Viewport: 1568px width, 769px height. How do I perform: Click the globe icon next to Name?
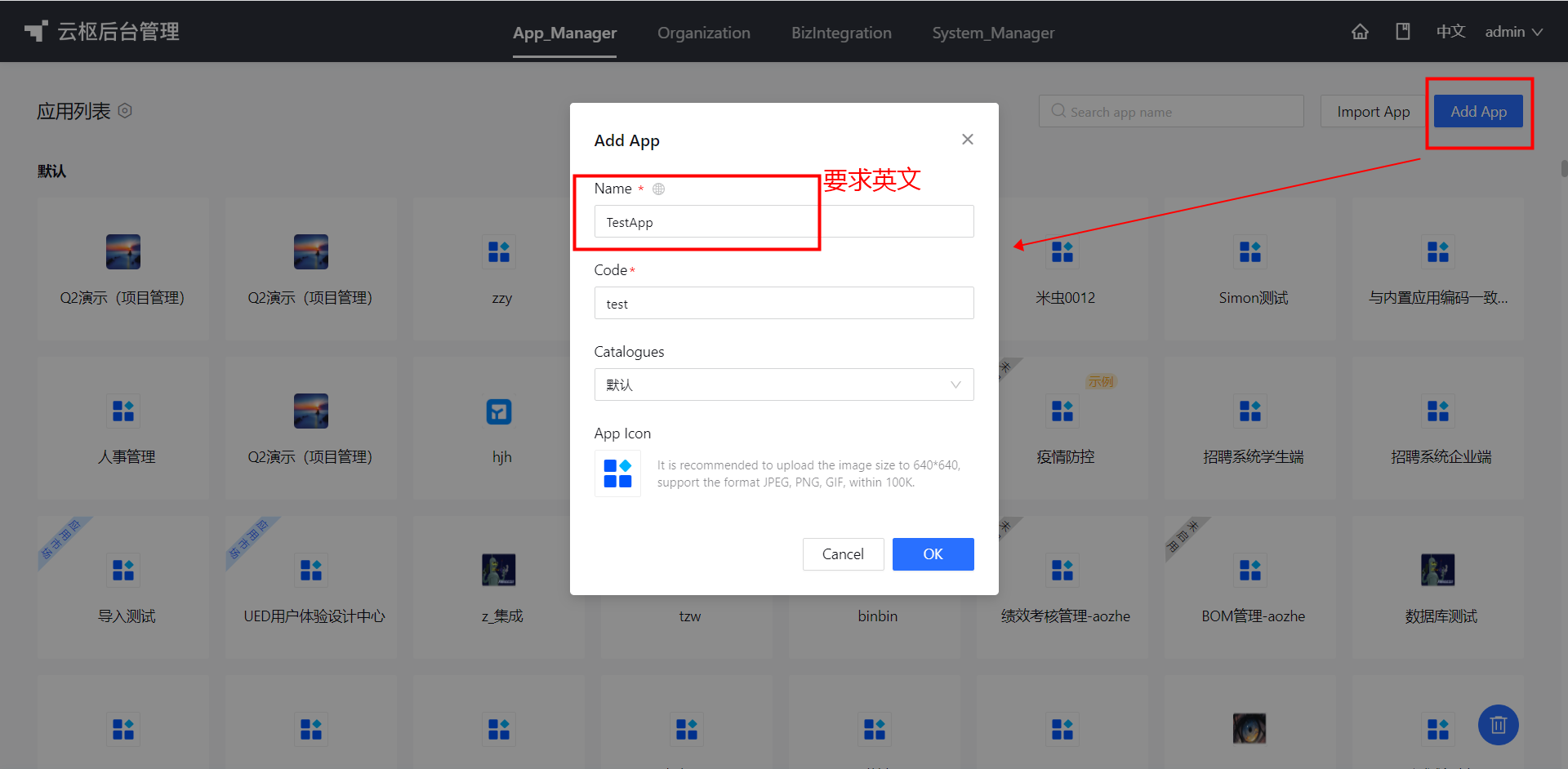(658, 189)
